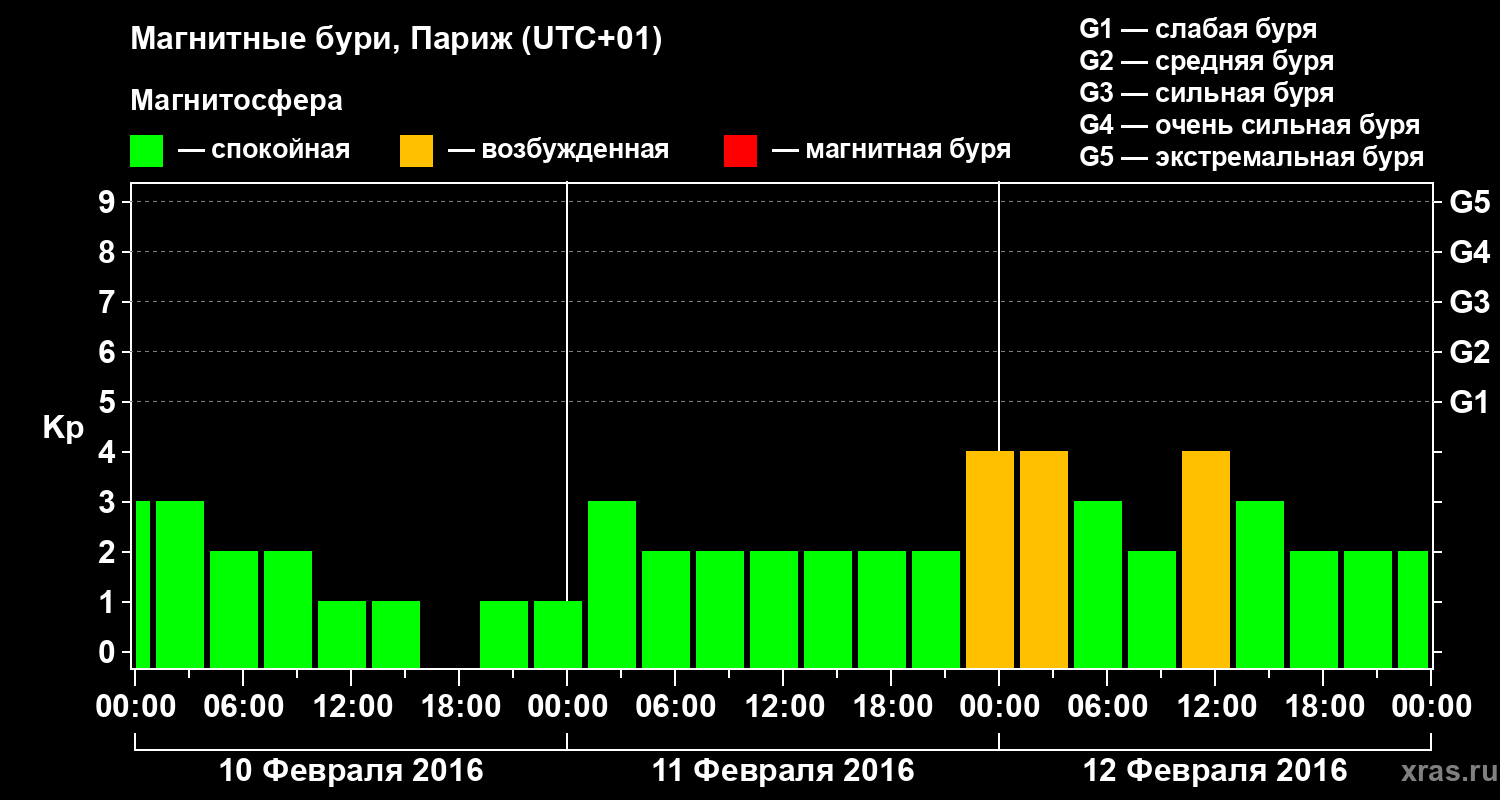Click the Kp 3 bar after 12:00 on 12 February
Screen dimensions: 1500x800
tap(1260, 584)
